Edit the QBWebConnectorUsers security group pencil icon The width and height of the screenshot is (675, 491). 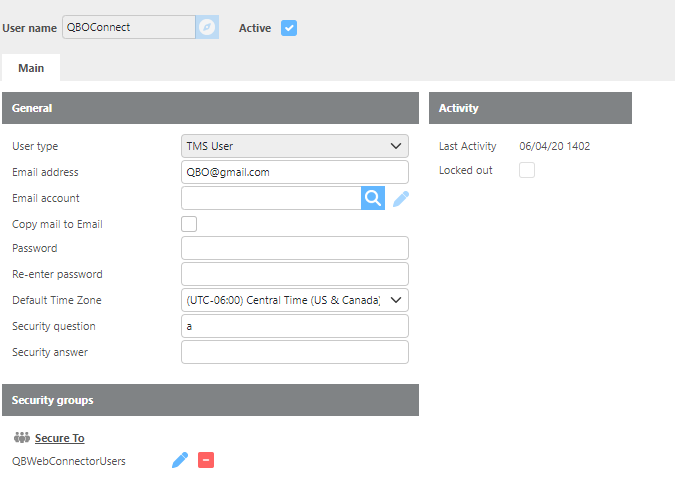point(180,460)
